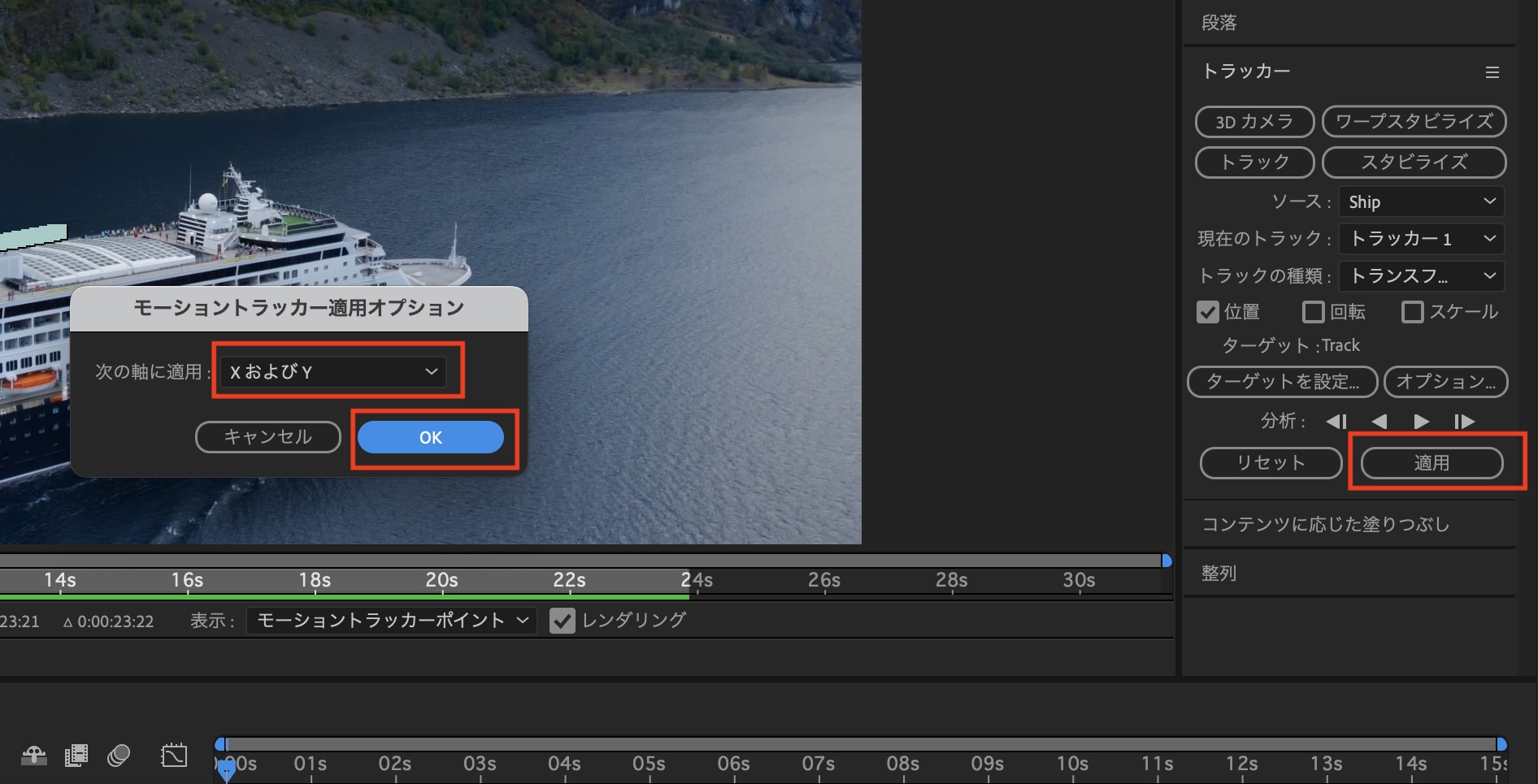Enable the 回転 (Rotation) checkbox
Image resolution: width=1538 pixels, height=784 pixels.
tap(1313, 312)
